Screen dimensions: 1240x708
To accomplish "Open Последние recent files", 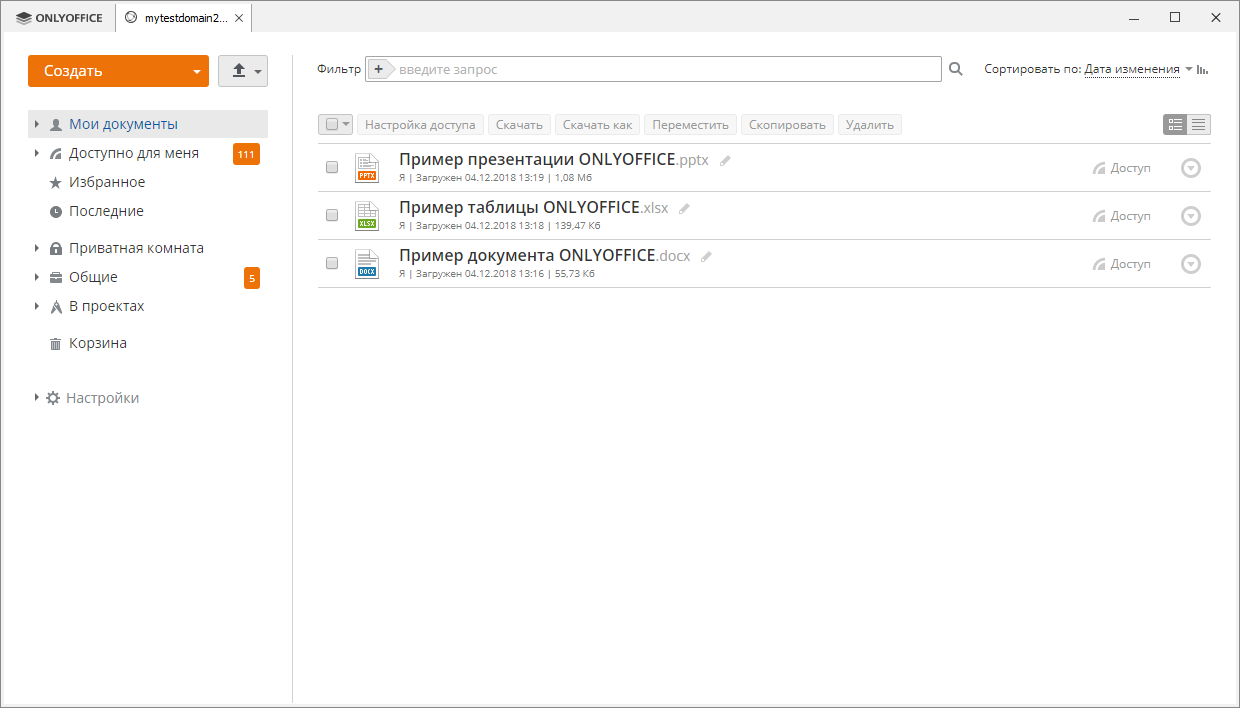I will [x=106, y=211].
